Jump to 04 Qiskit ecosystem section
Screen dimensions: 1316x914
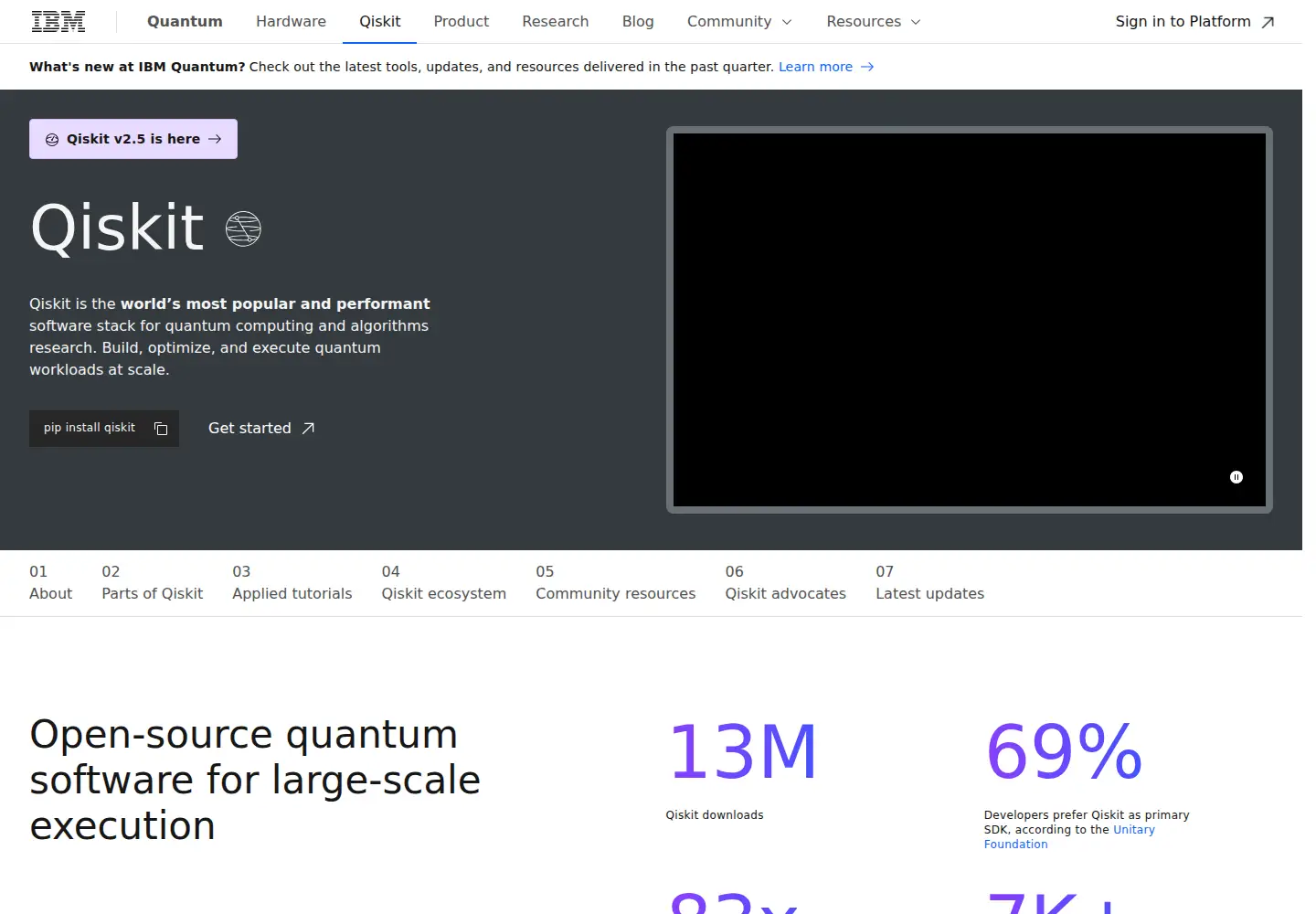click(444, 582)
